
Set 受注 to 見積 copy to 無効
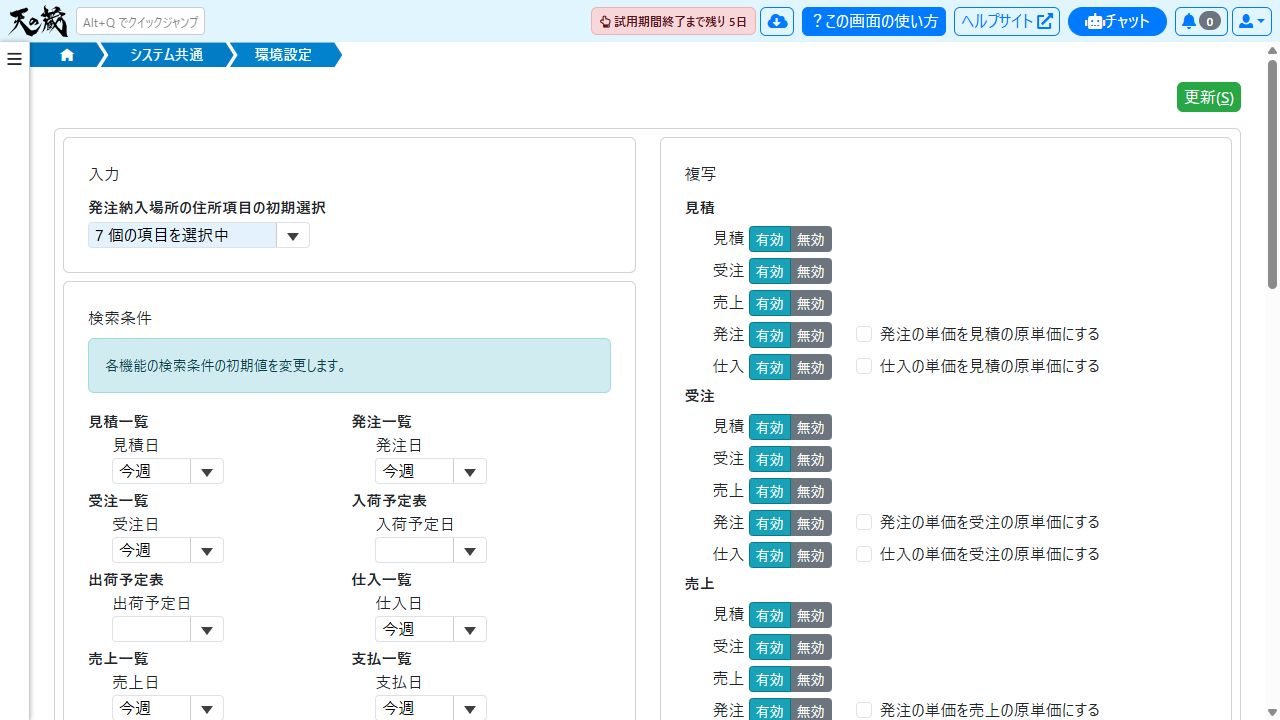tap(811, 427)
